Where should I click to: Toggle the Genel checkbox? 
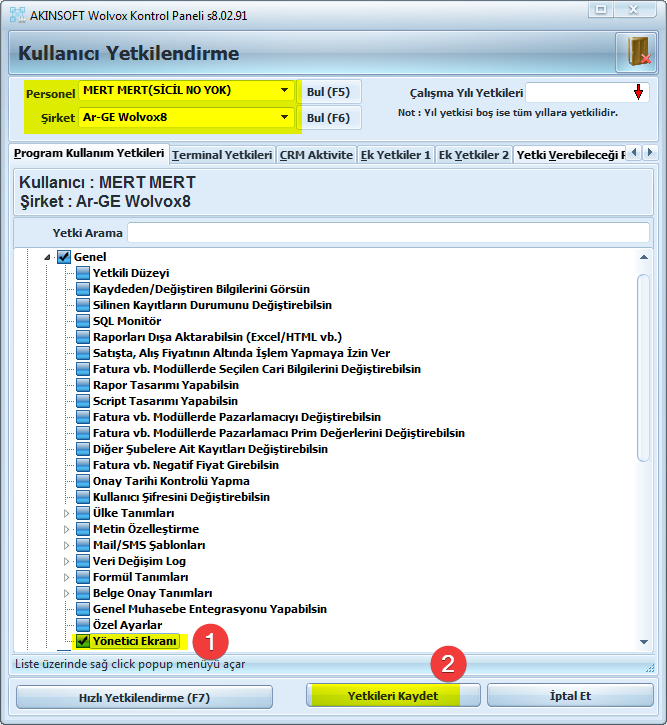[x=64, y=257]
